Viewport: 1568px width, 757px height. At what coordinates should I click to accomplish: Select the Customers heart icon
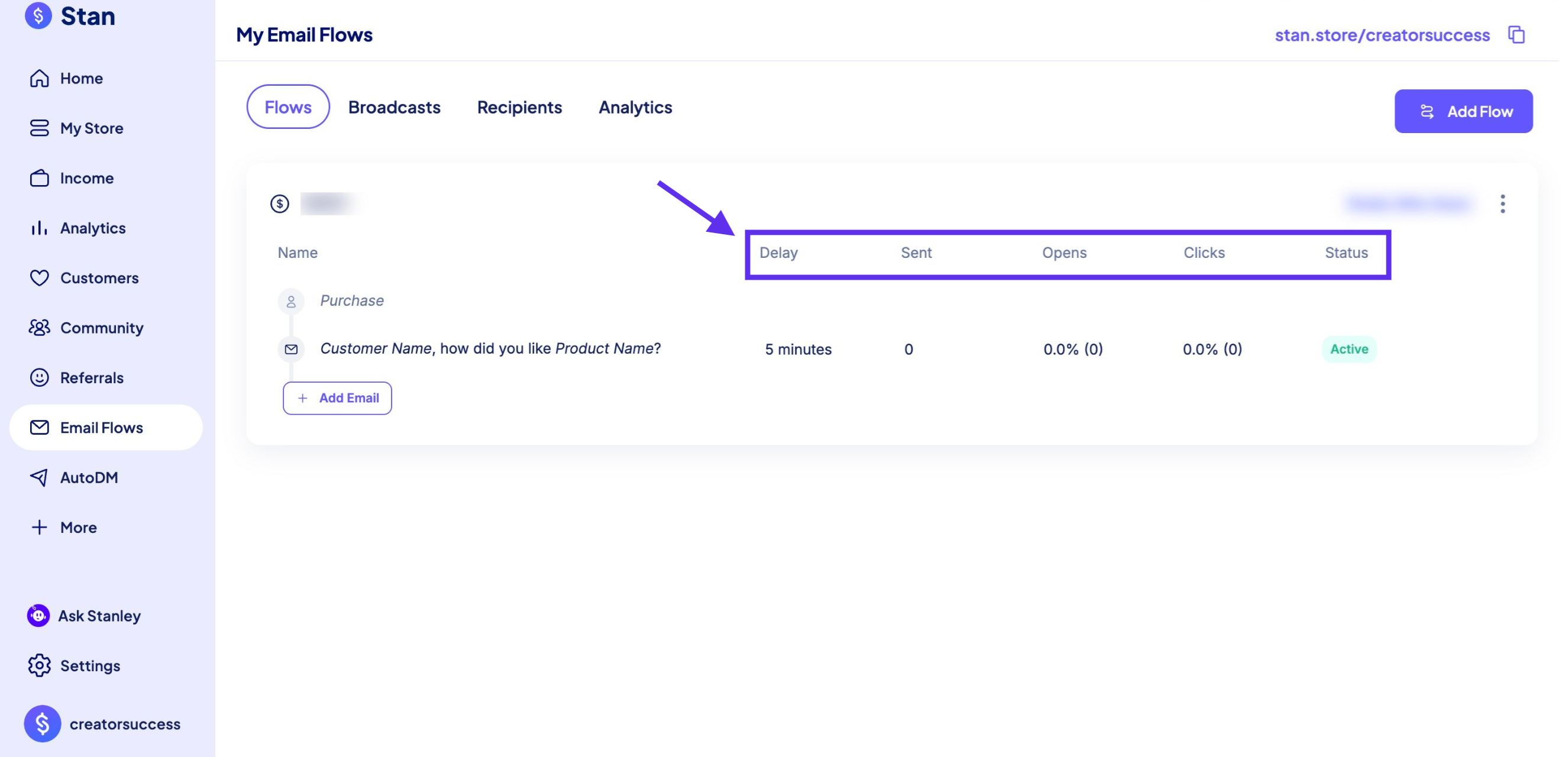[x=40, y=278]
